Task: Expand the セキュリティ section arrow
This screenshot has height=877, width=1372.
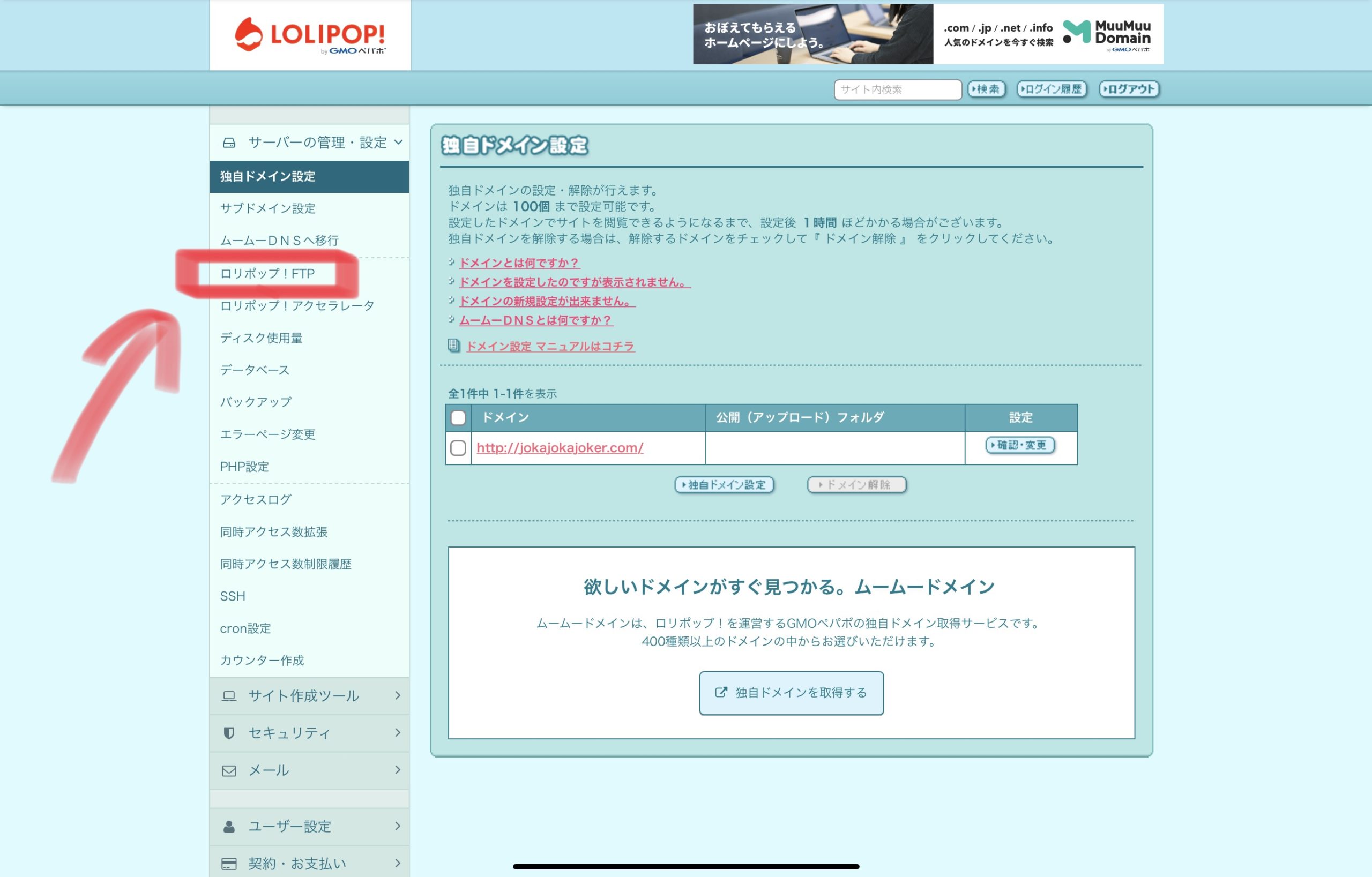Action: (398, 732)
